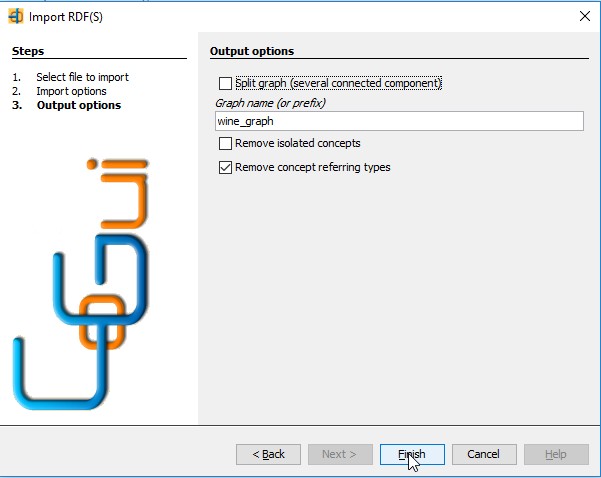
Task: Cancel the Import RDF(S) wizard
Action: click(484, 454)
